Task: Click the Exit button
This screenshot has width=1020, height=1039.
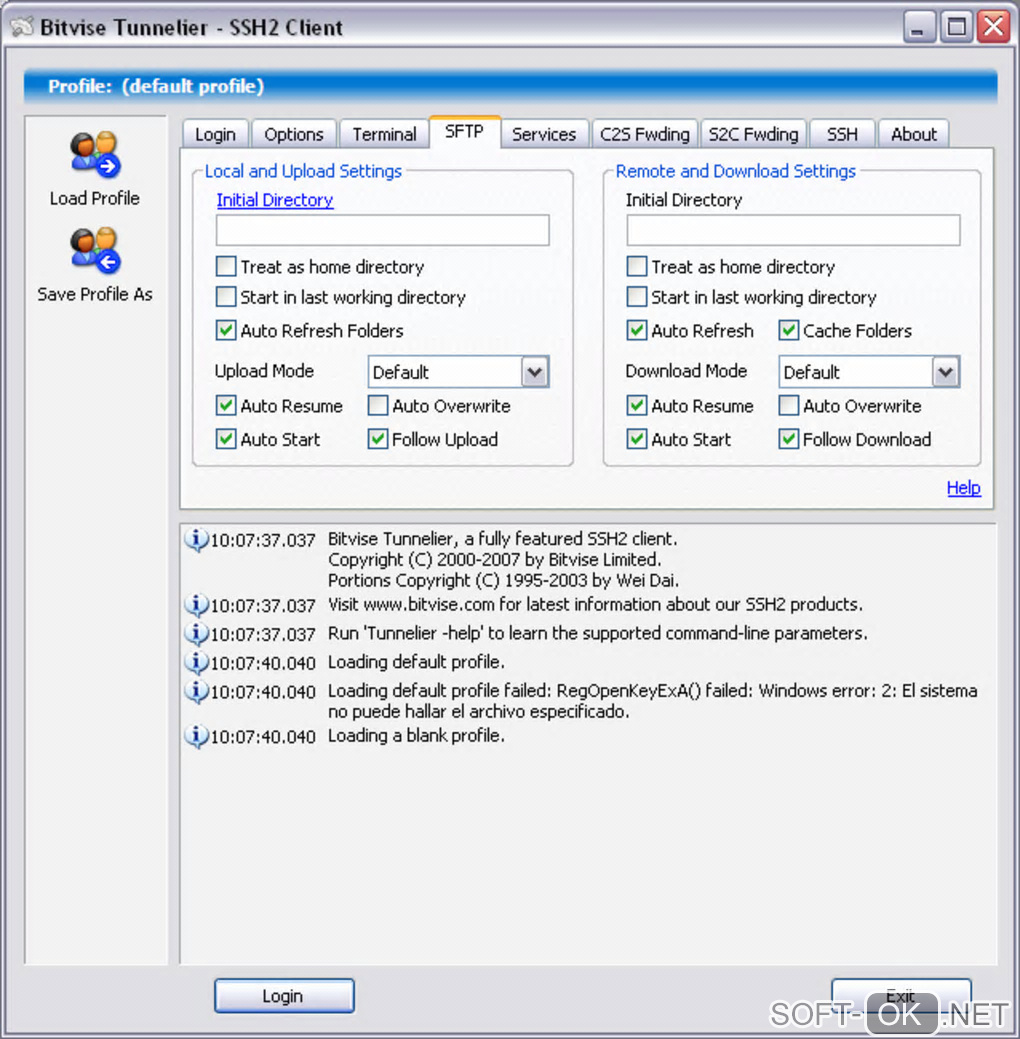Action: pos(901,996)
